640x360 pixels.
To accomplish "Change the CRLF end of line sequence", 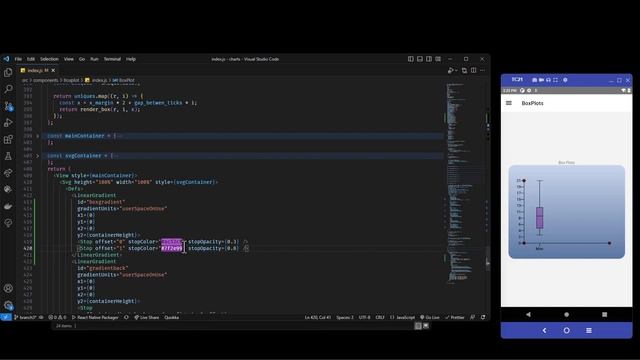I will (380, 317).
